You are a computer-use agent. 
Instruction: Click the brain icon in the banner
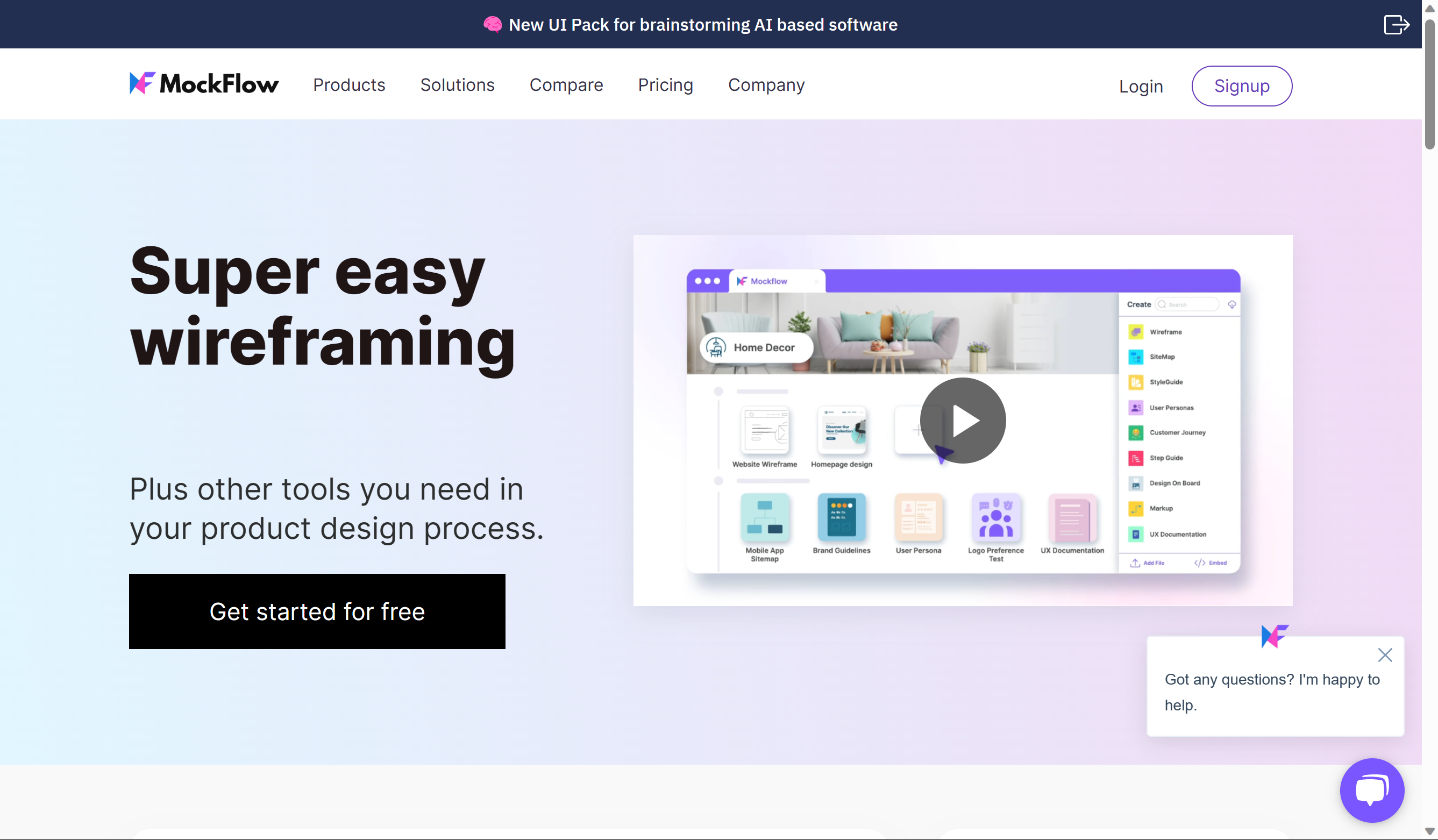tap(493, 24)
